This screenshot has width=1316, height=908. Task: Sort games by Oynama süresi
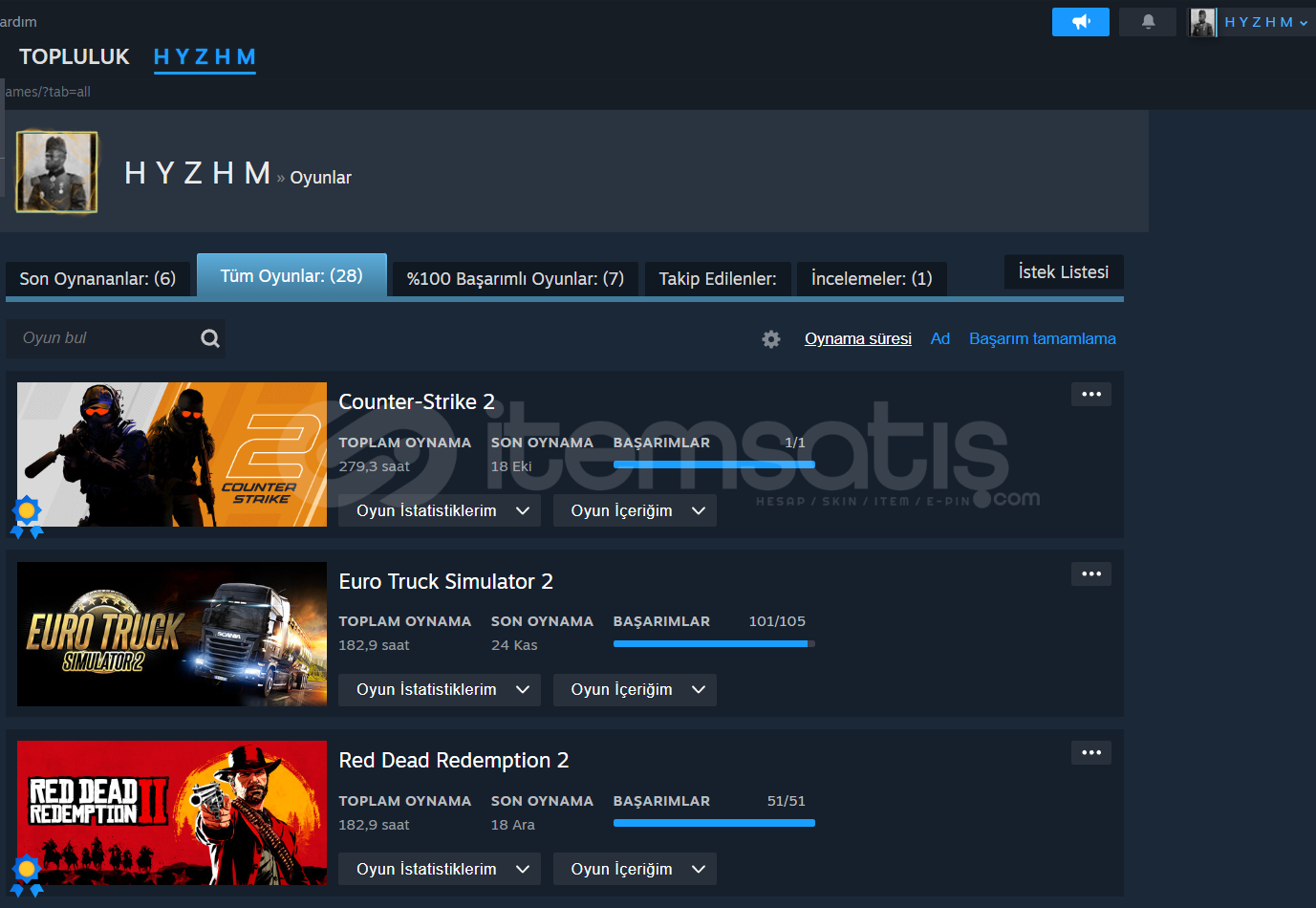tap(858, 339)
